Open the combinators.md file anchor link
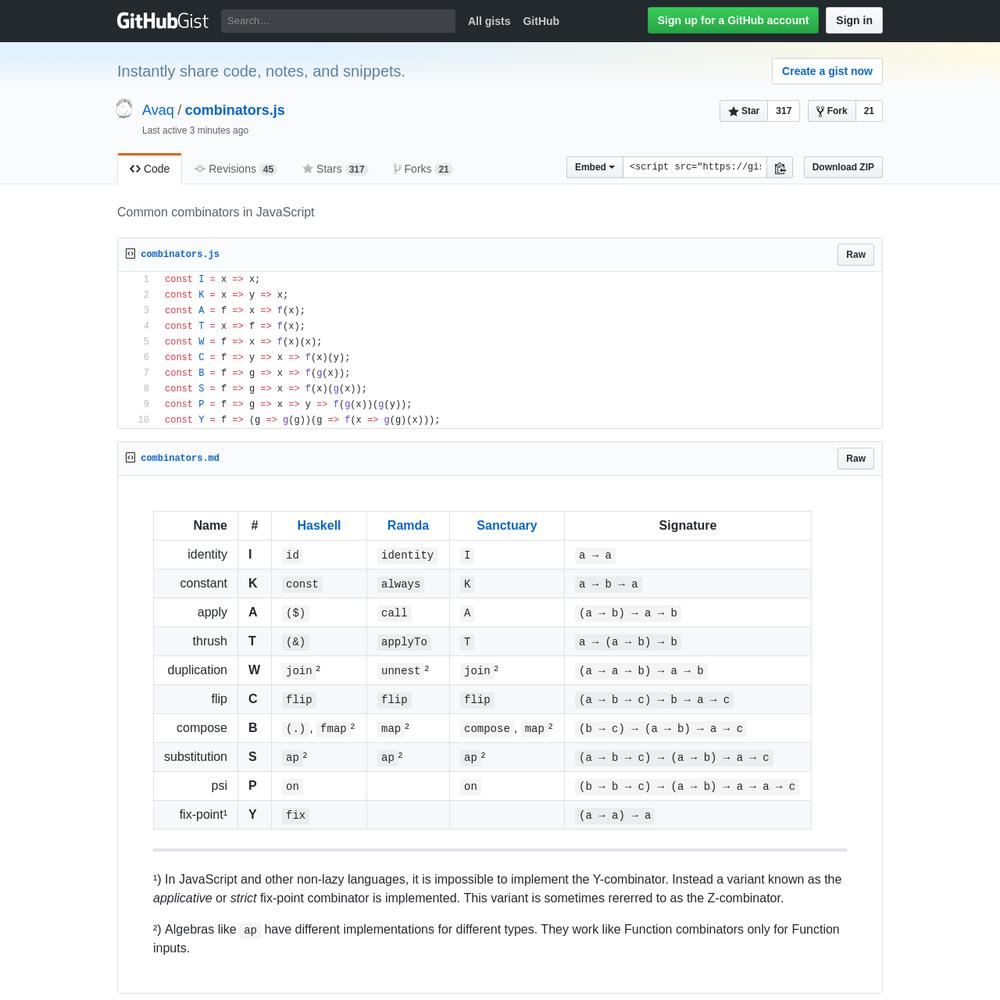Viewport: 1000px width, 1000px height. (x=180, y=458)
